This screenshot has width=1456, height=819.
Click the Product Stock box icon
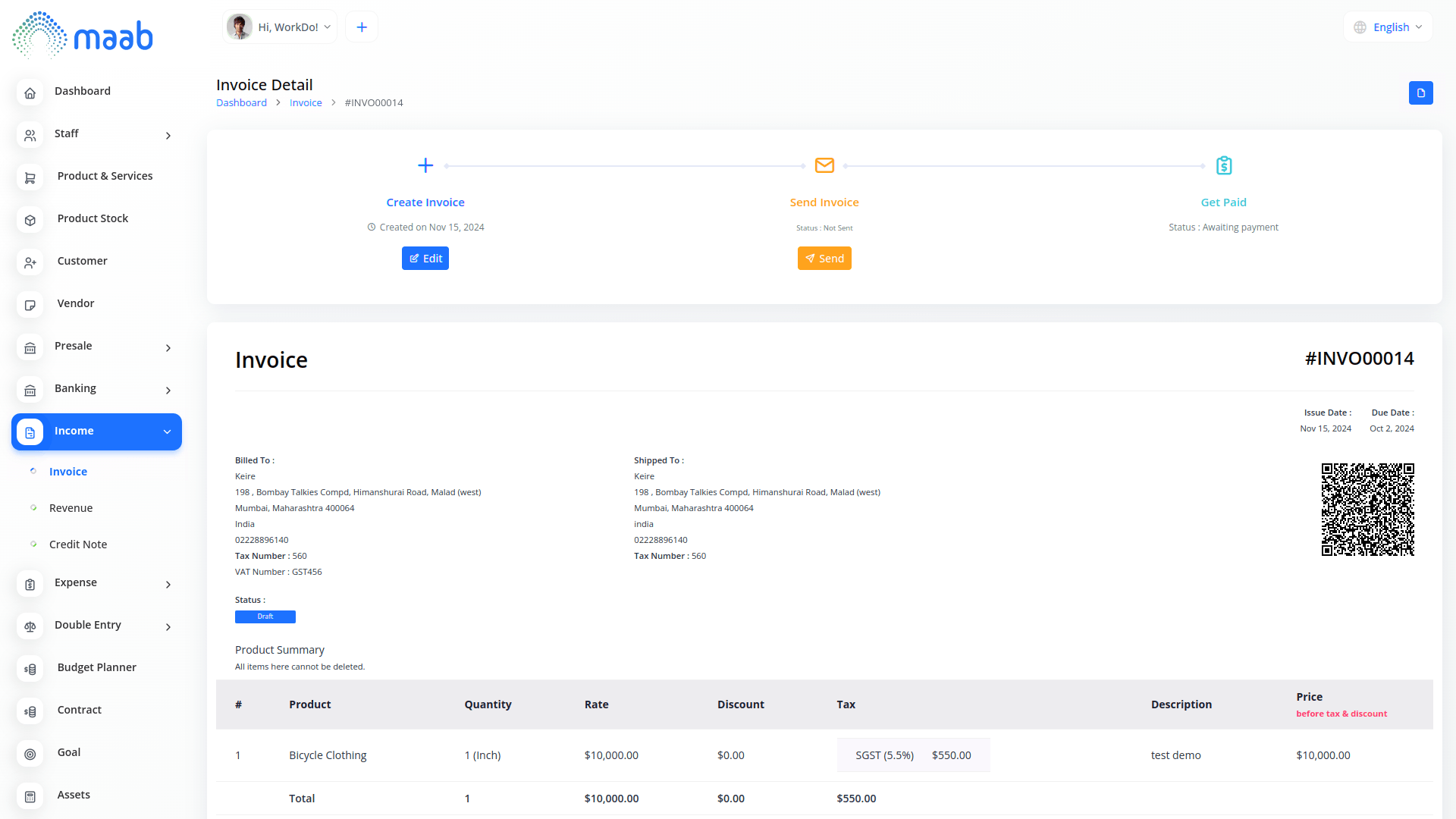(30, 220)
